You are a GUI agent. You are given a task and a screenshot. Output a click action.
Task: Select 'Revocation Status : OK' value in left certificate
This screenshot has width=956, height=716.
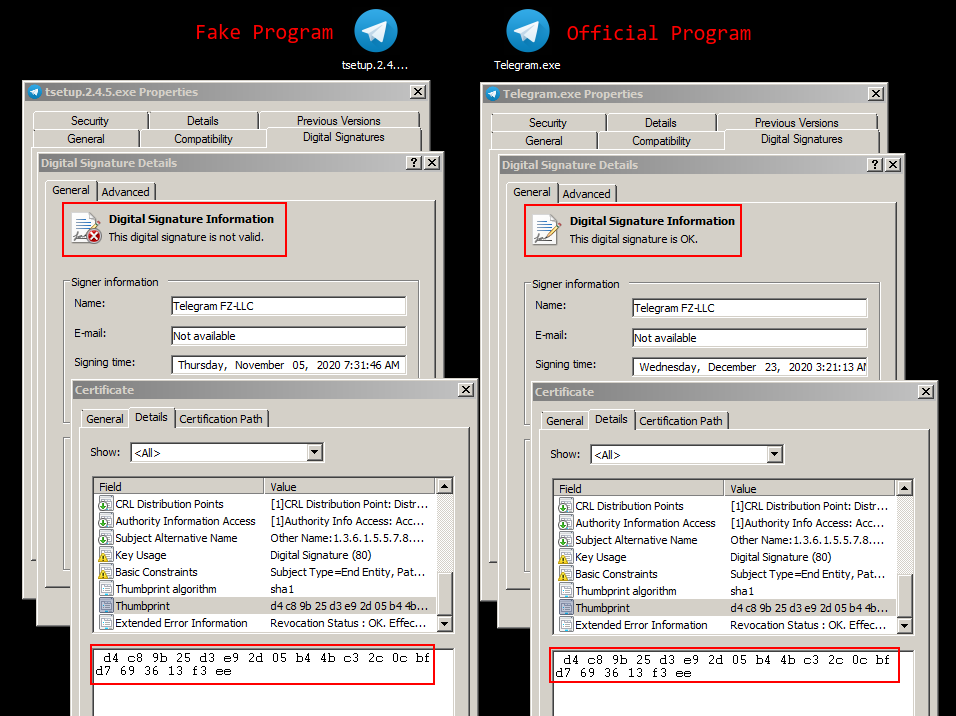click(348, 623)
